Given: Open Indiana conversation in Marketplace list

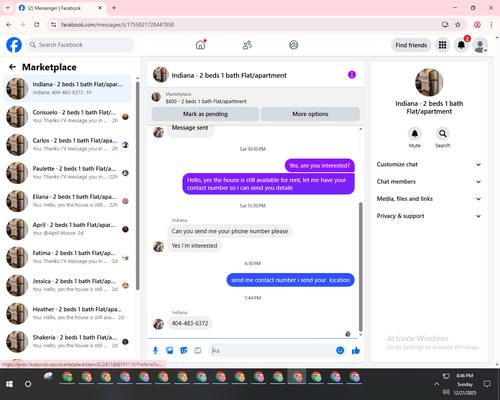Looking at the screenshot, I should (x=67, y=89).
